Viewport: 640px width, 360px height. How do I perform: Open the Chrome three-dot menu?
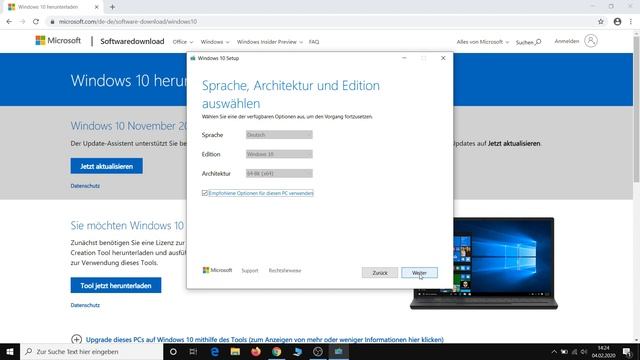631,22
